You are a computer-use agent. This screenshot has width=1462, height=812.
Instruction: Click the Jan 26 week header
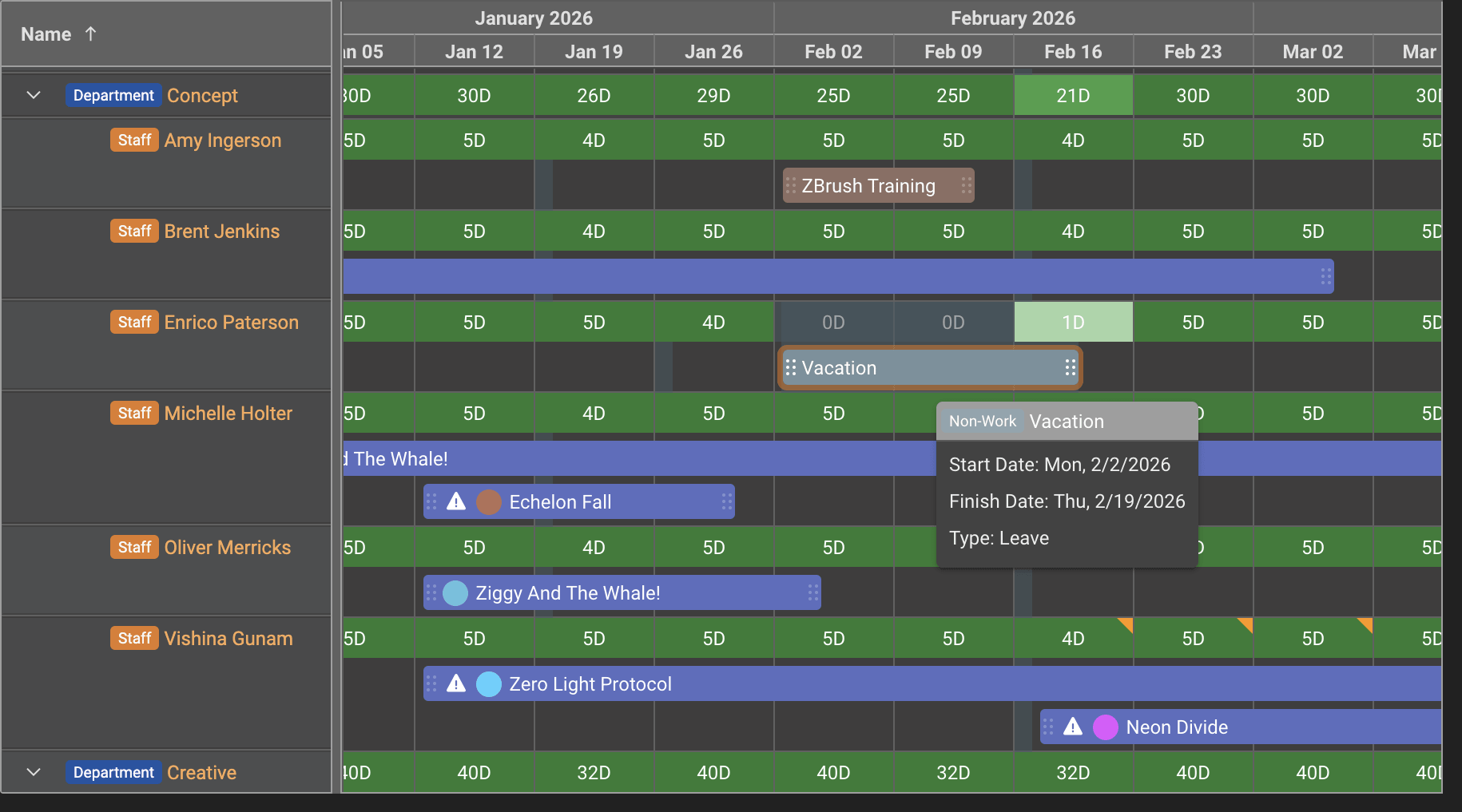click(x=713, y=51)
